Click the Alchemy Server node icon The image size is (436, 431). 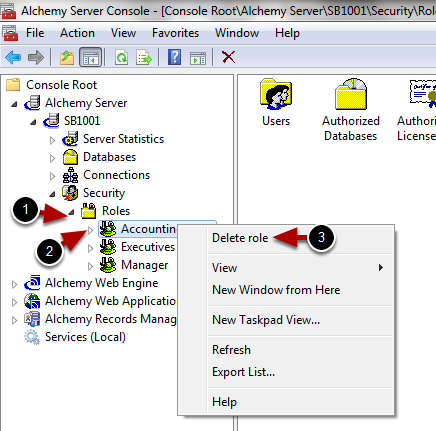pos(33,103)
